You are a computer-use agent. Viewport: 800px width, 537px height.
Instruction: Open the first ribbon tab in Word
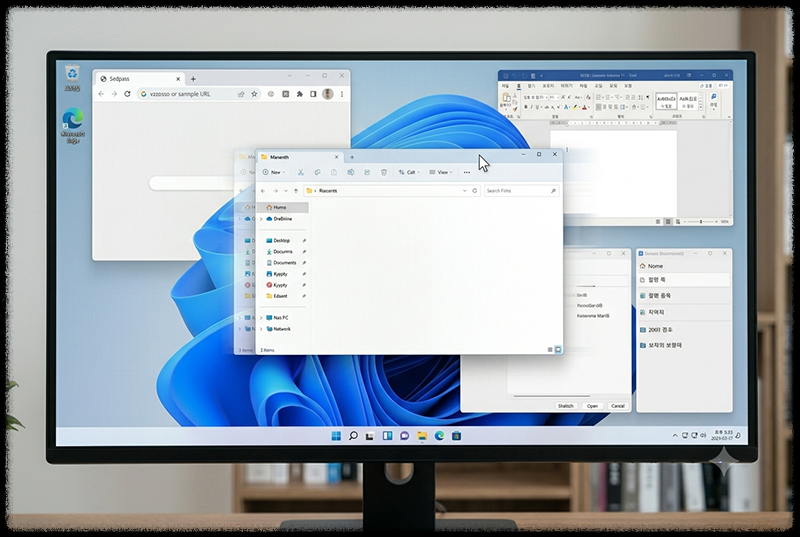click(505, 86)
